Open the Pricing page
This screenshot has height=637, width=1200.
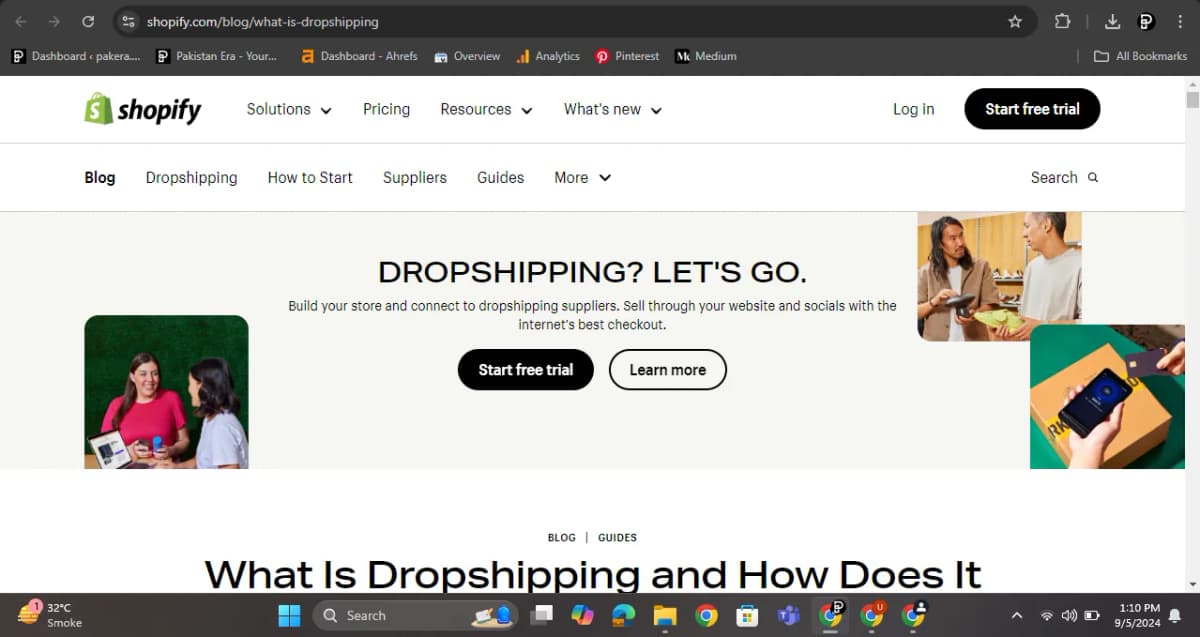(x=386, y=109)
